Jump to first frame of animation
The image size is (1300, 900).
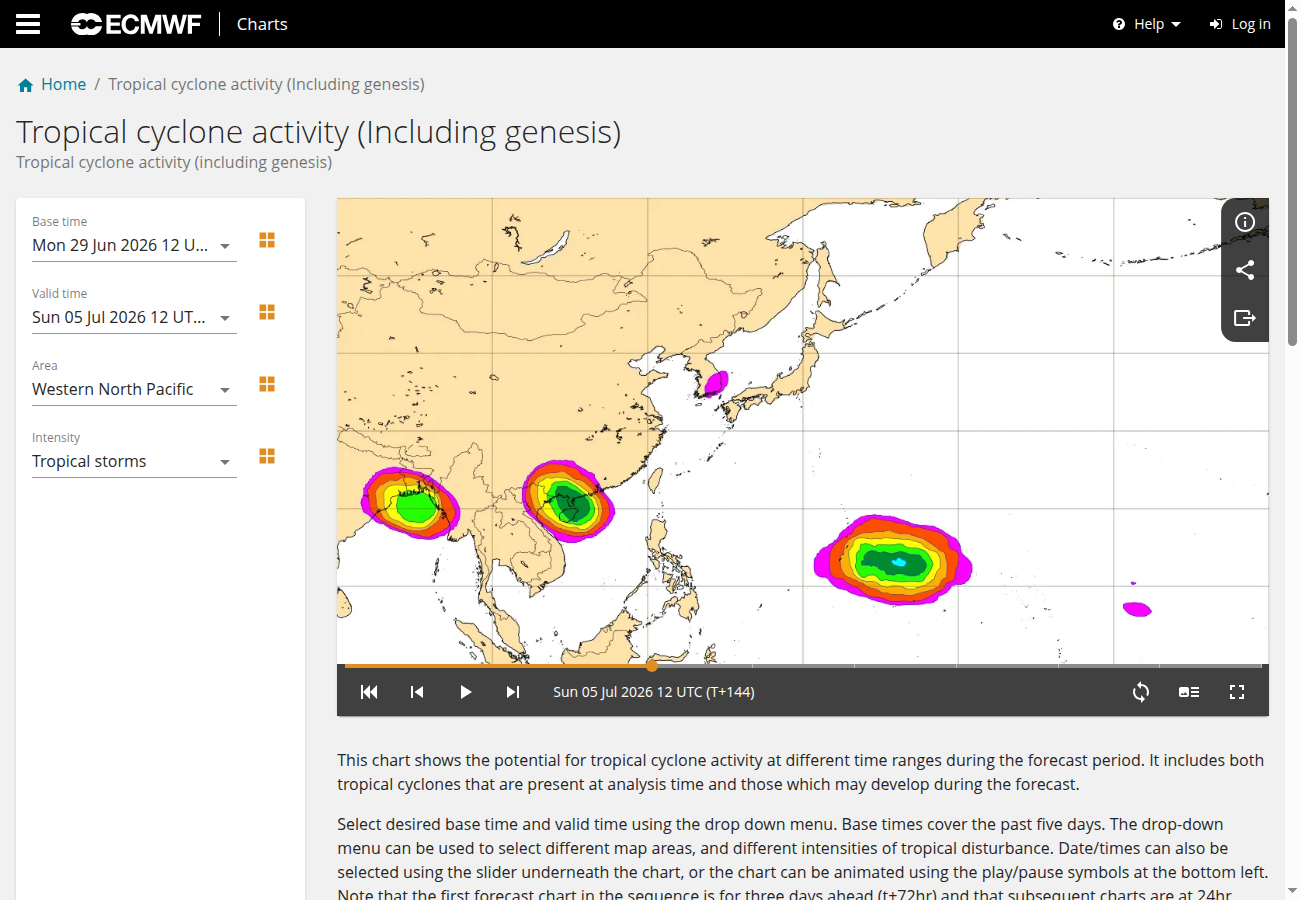(369, 692)
